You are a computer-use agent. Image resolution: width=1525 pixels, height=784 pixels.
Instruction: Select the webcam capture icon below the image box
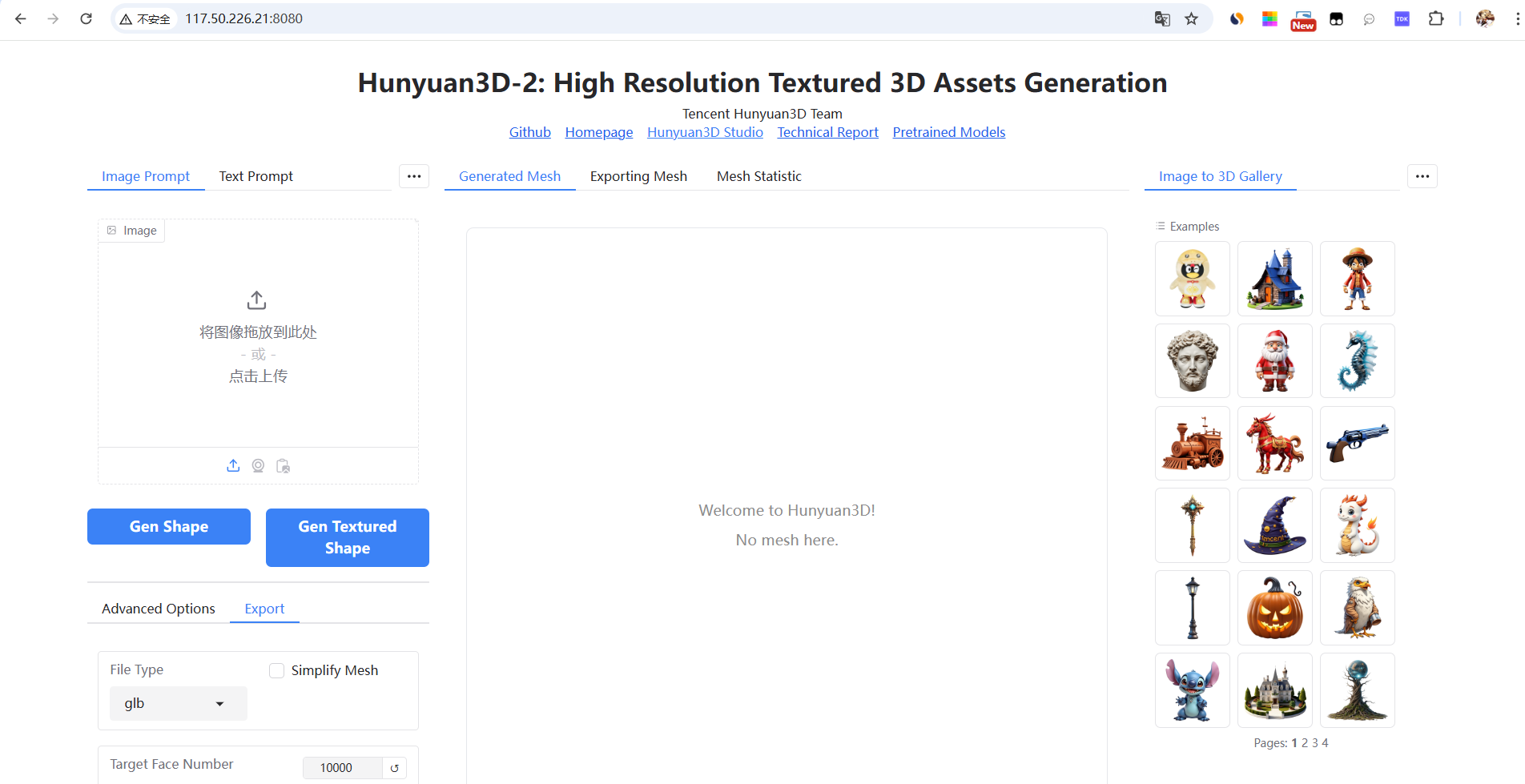click(x=258, y=465)
